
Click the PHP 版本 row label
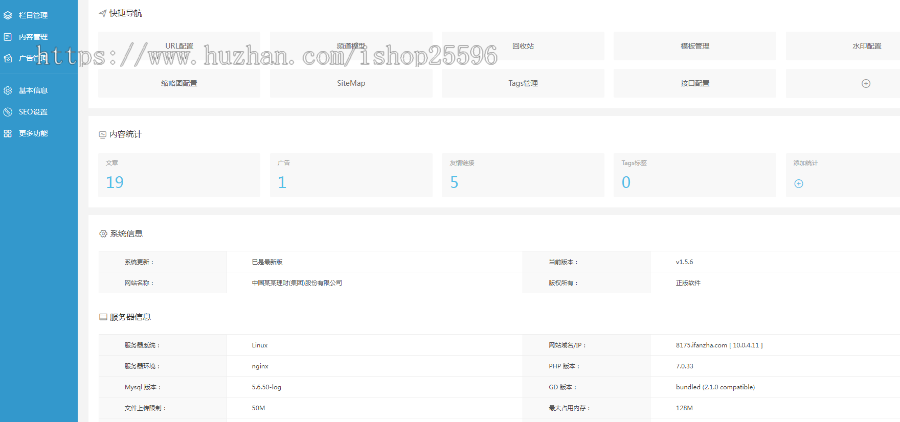coord(564,366)
